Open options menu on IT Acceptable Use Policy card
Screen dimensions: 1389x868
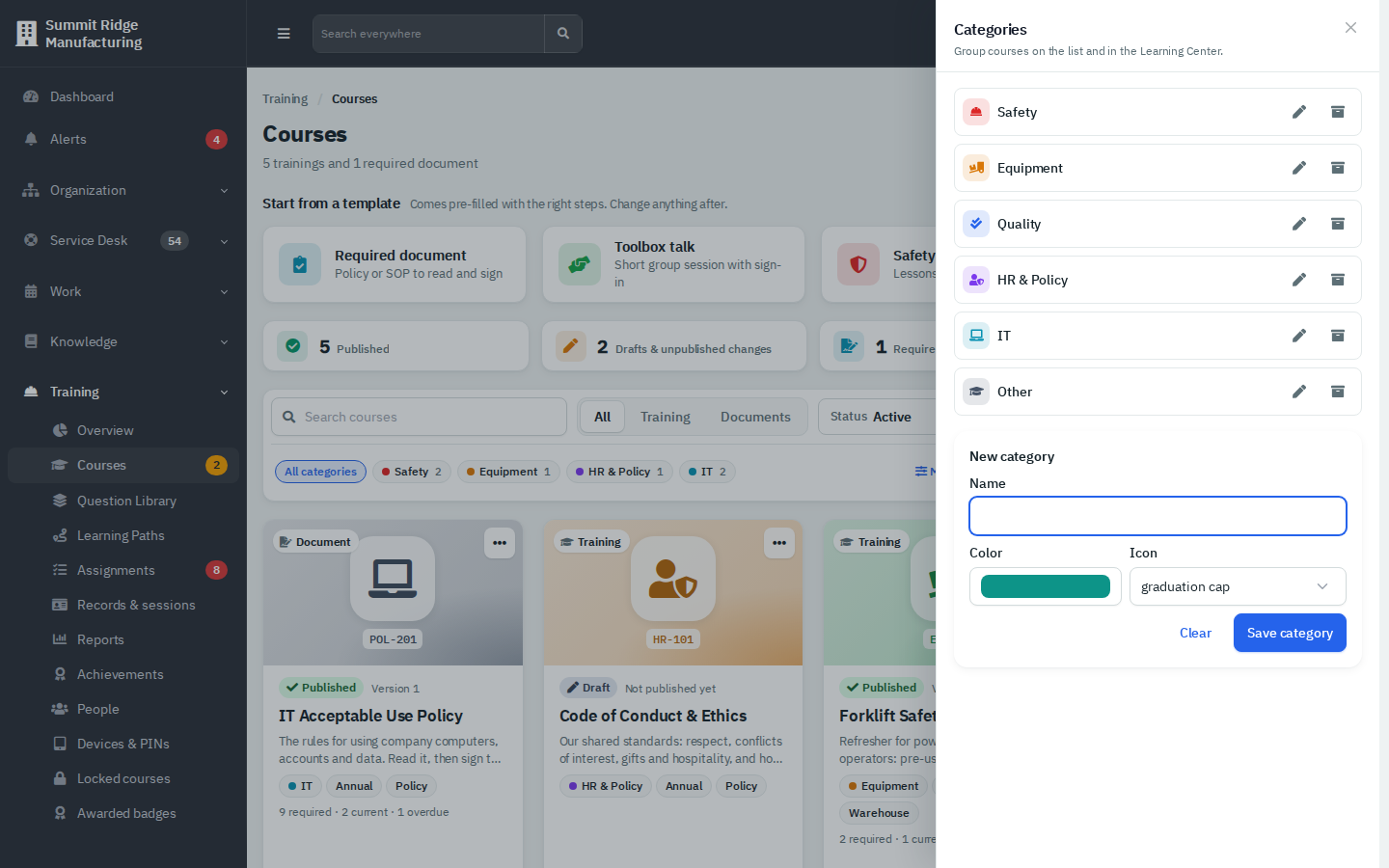click(x=500, y=543)
